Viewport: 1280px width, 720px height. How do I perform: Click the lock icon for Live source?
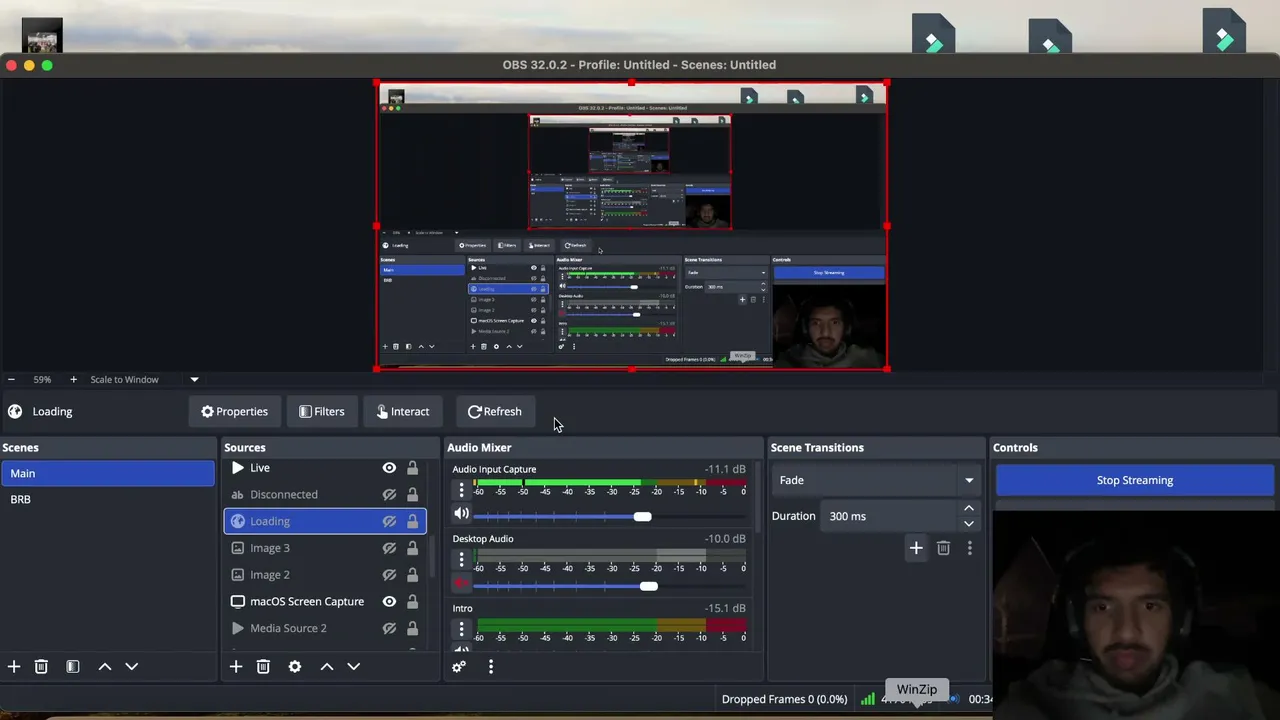point(412,468)
